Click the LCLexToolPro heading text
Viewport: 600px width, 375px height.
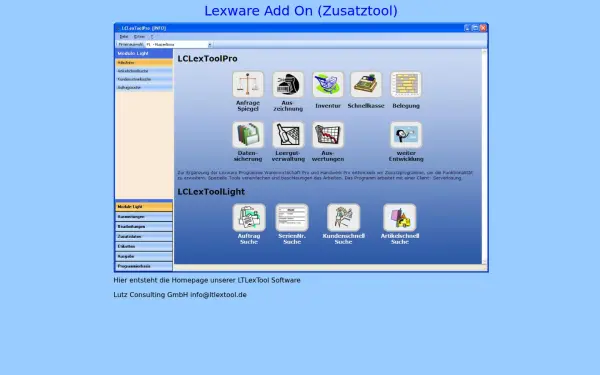207,59
